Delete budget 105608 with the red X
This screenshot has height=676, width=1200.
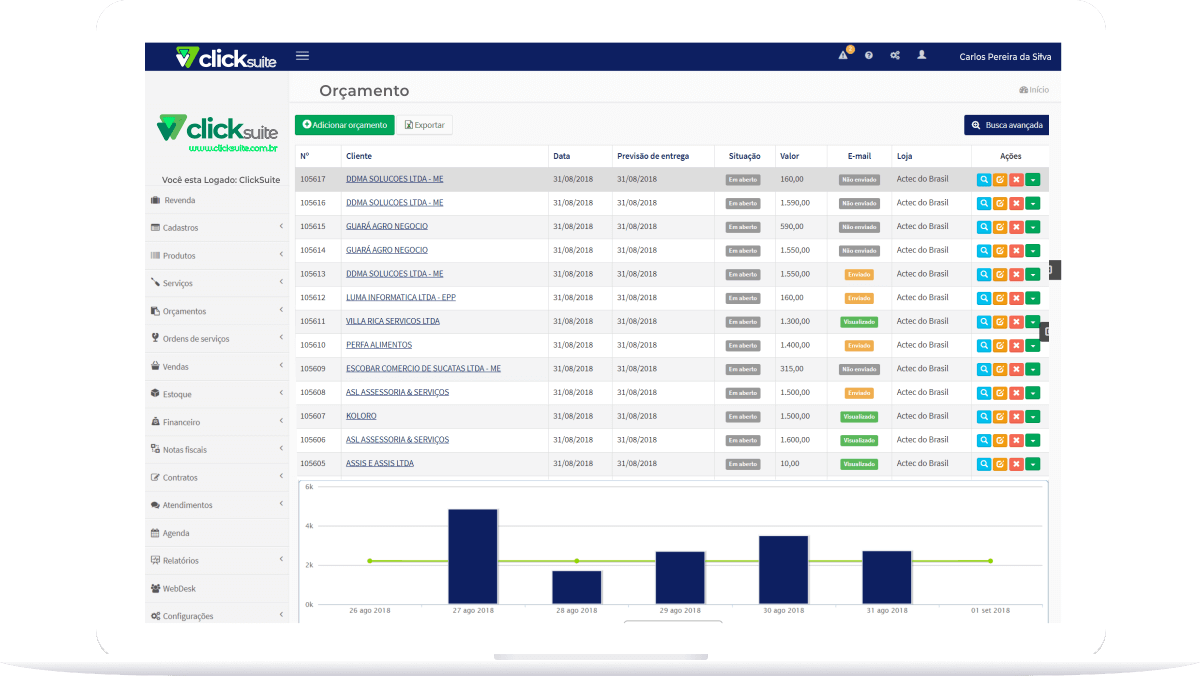click(x=1016, y=393)
